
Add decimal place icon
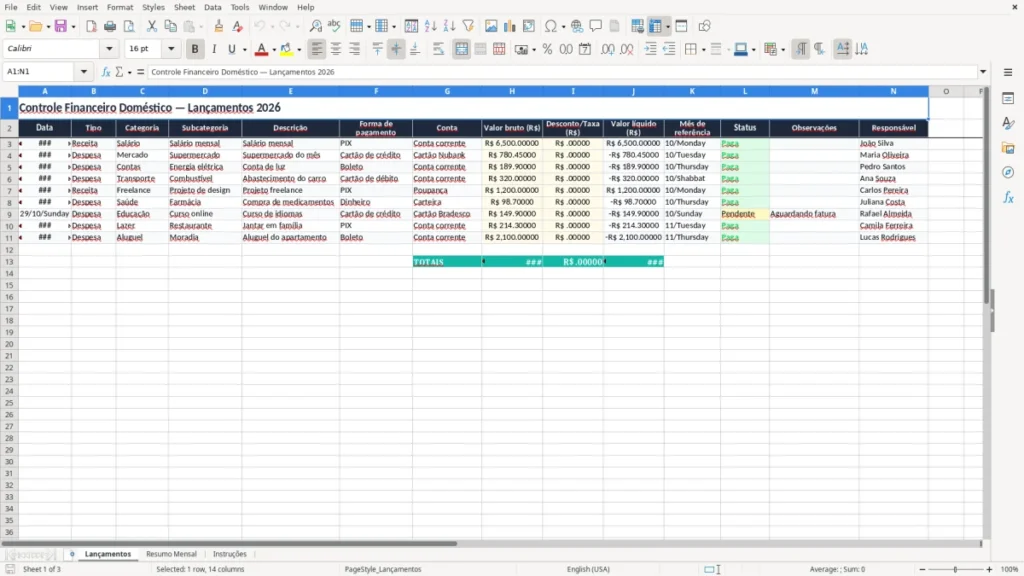point(607,49)
